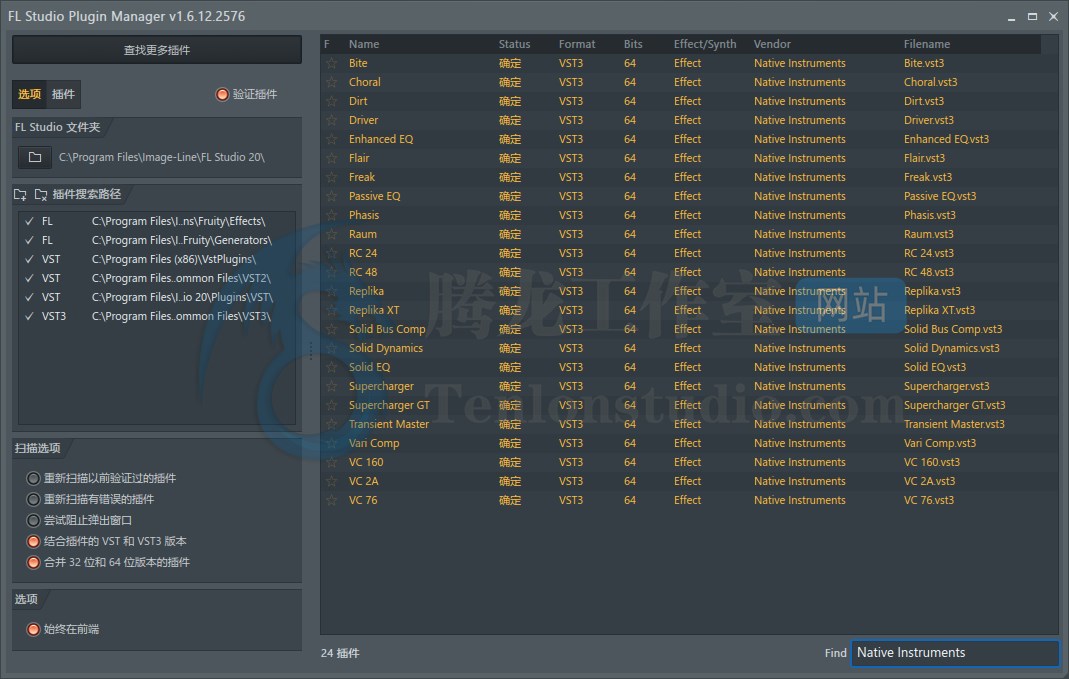Click the second search-path folder icon
The height and width of the screenshot is (679, 1069).
tap(41, 195)
